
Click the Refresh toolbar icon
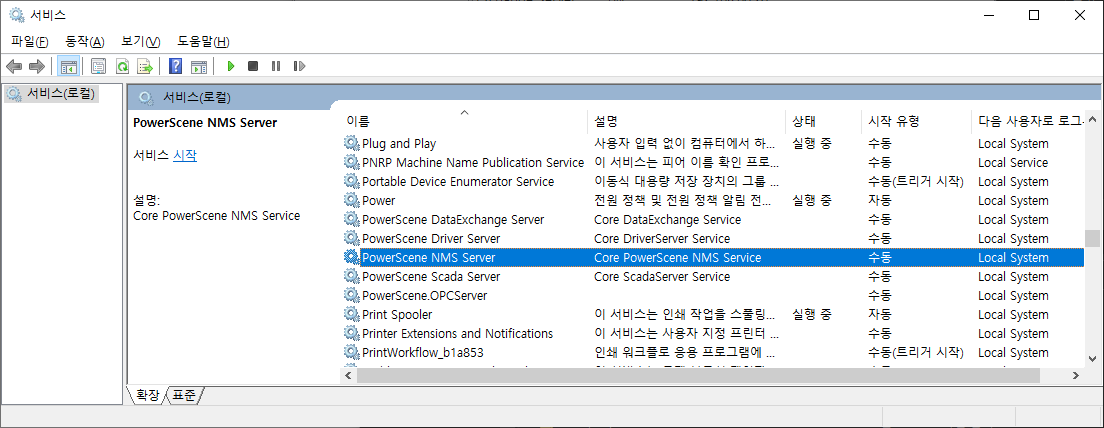click(x=122, y=66)
